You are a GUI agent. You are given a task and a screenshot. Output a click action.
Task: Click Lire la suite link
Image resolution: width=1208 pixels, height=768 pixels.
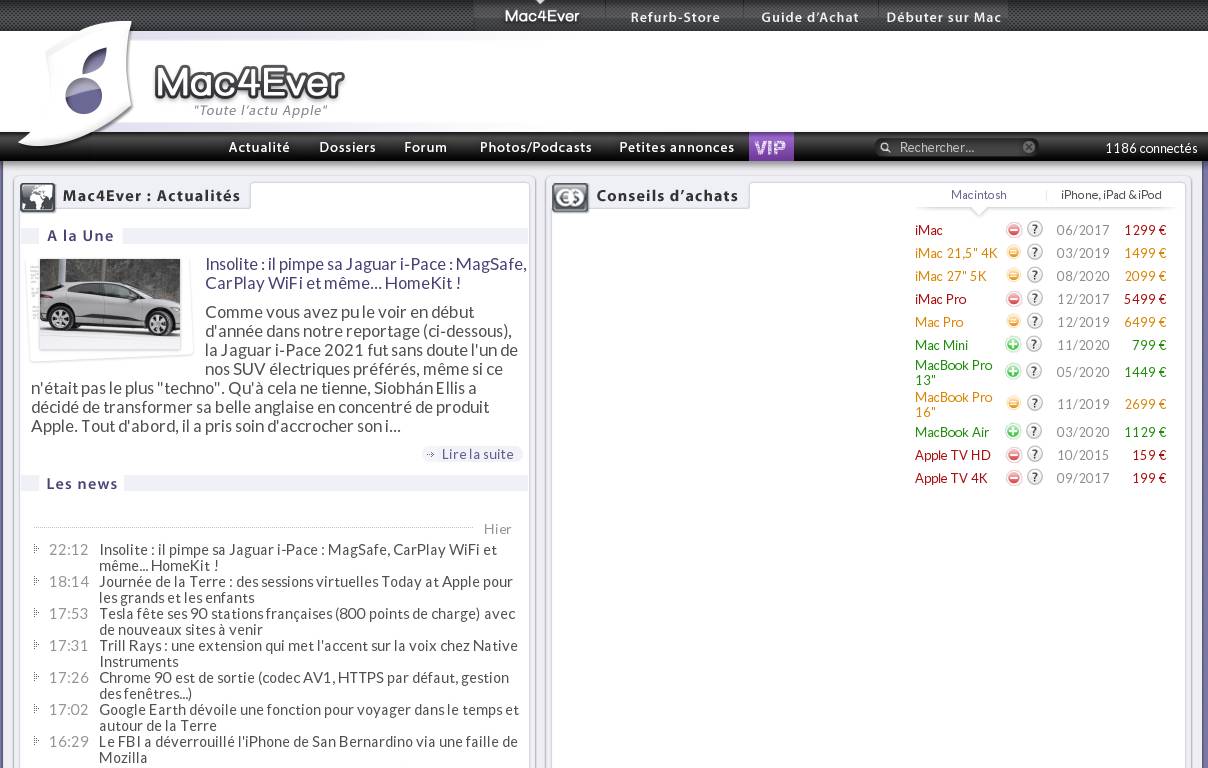click(477, 455)
